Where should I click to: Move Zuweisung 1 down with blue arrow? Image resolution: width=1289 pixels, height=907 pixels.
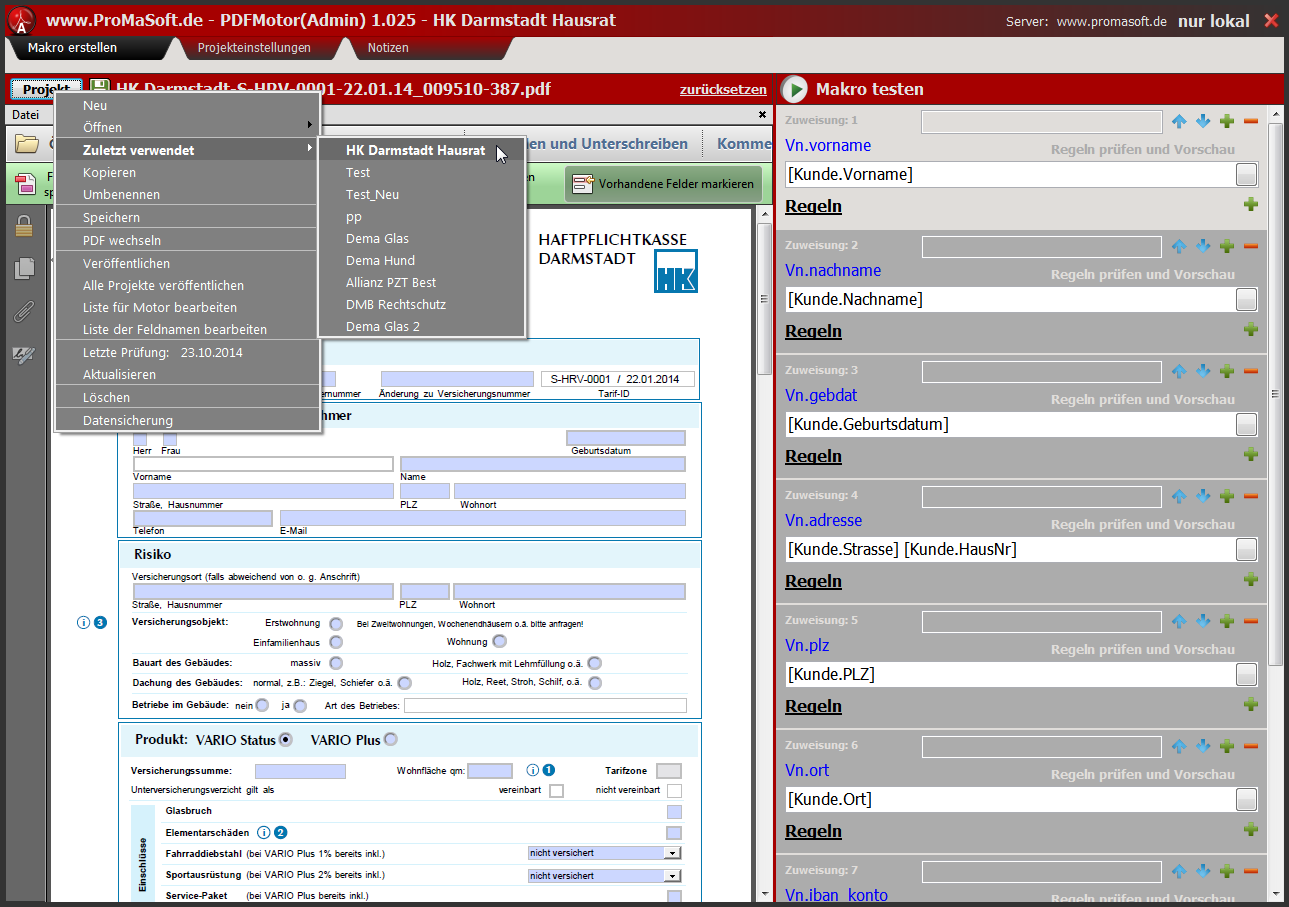[1203, 121]
